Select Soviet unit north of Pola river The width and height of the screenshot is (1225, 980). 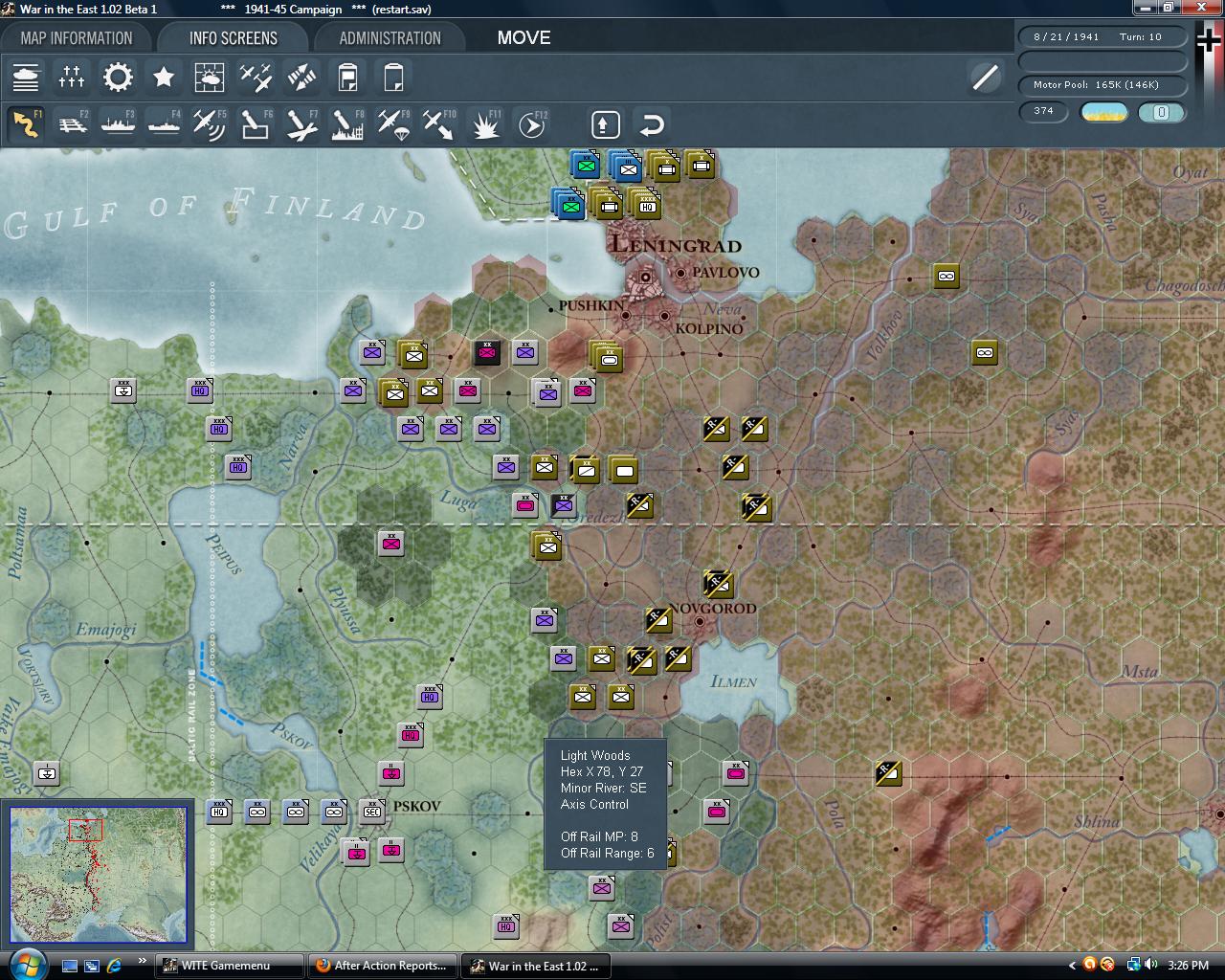[888, 772]
